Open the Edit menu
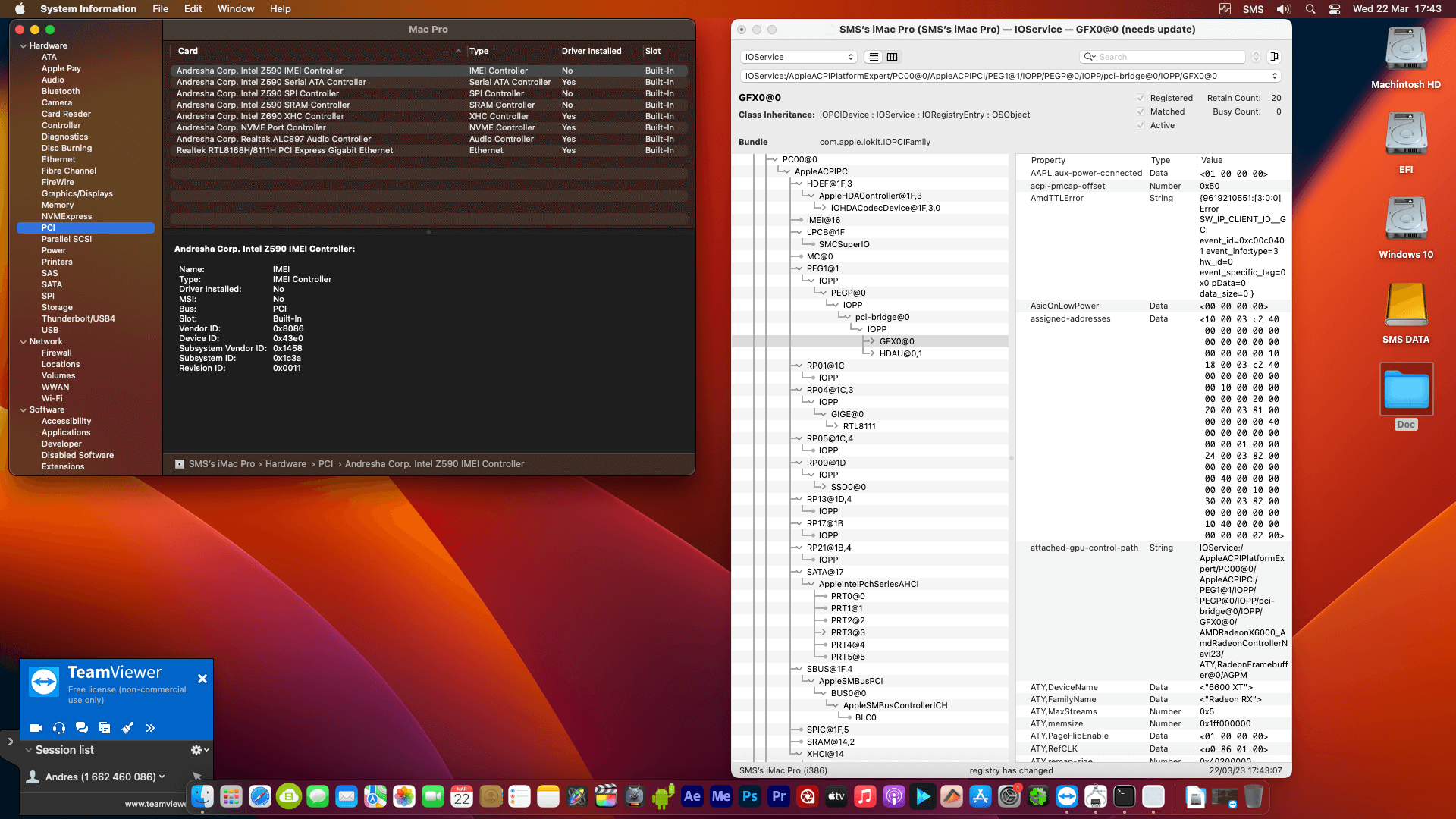The image size is (1456, 819). pos(193,8)
